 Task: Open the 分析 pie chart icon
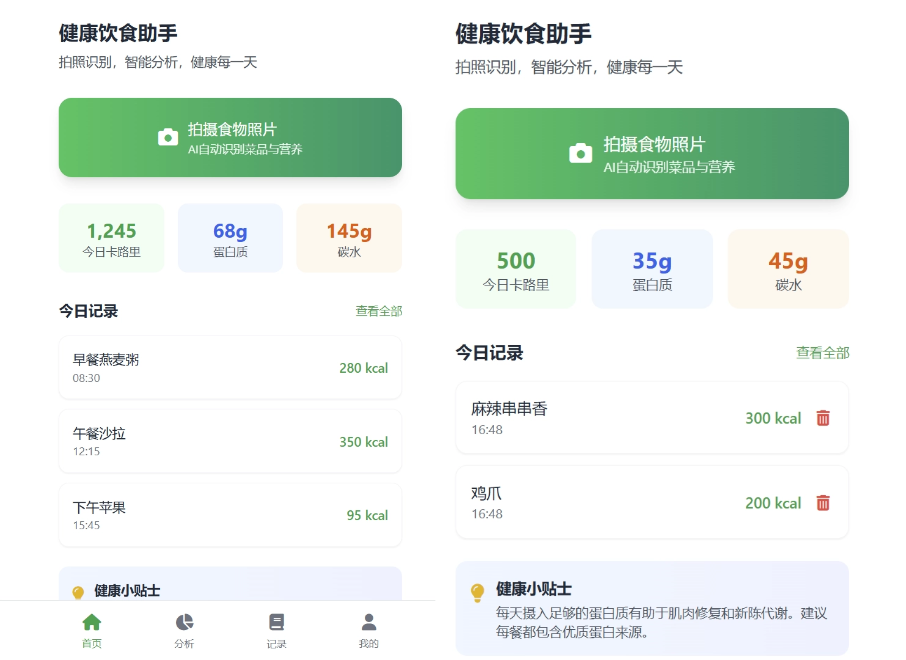point(184,622)
